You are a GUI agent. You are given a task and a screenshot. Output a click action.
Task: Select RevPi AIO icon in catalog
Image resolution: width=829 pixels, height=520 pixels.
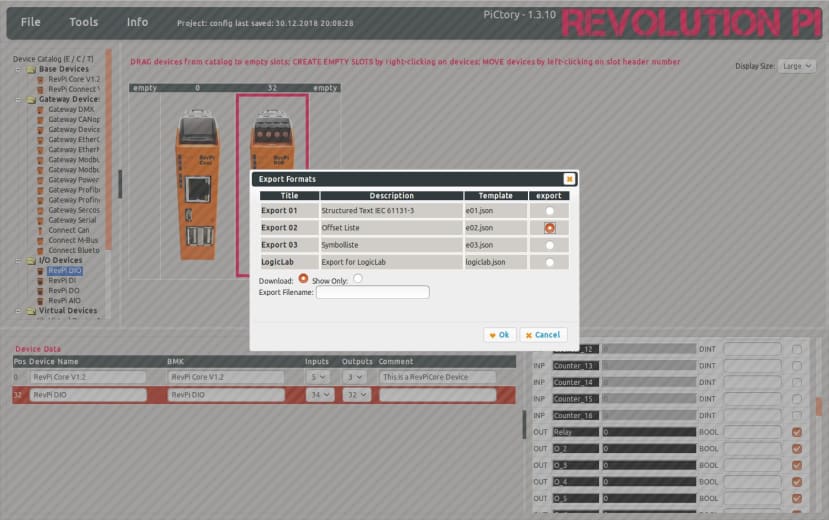[40, 301]
